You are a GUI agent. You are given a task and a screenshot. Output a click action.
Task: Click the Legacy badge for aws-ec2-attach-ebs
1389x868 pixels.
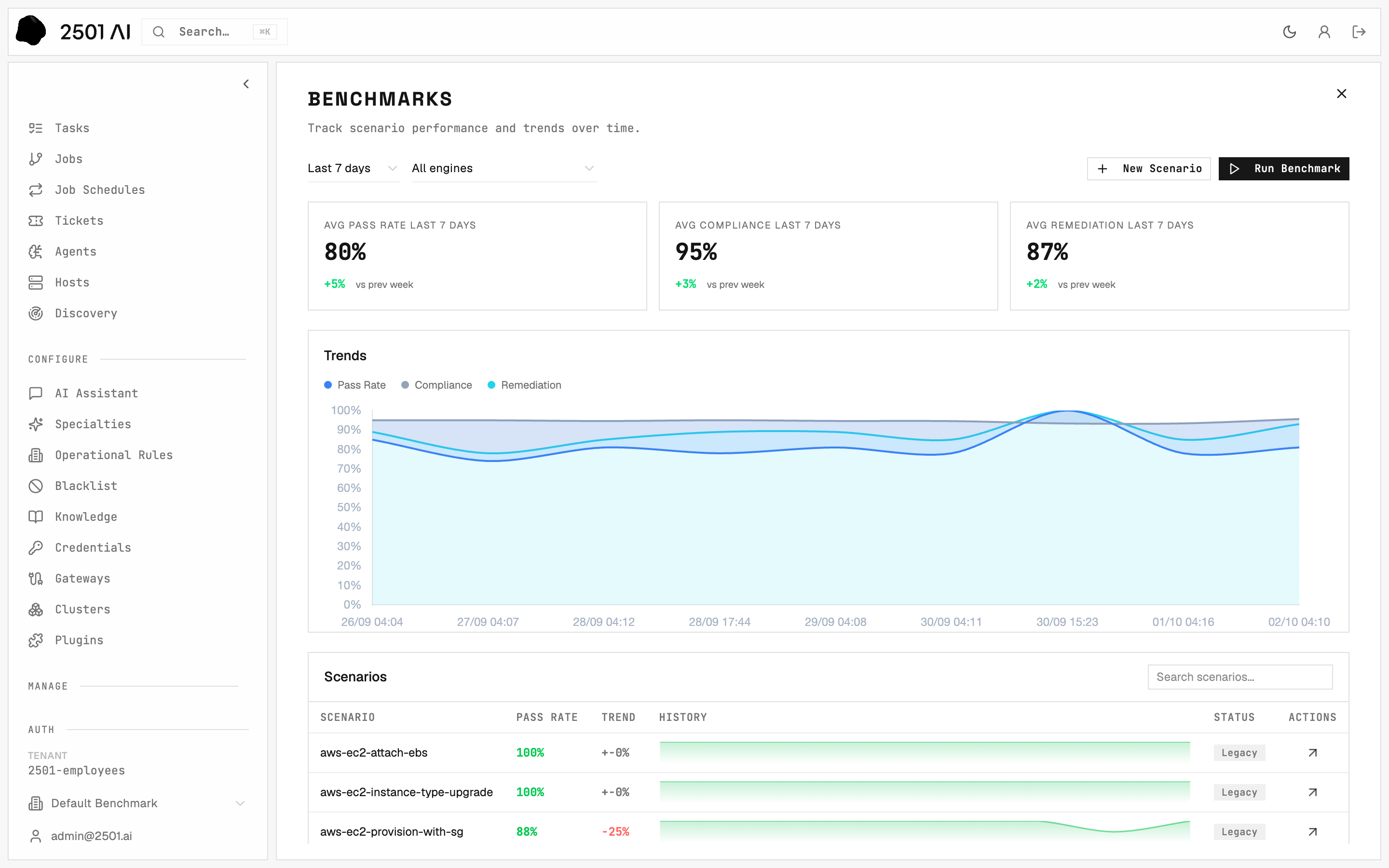point(1239,753)
